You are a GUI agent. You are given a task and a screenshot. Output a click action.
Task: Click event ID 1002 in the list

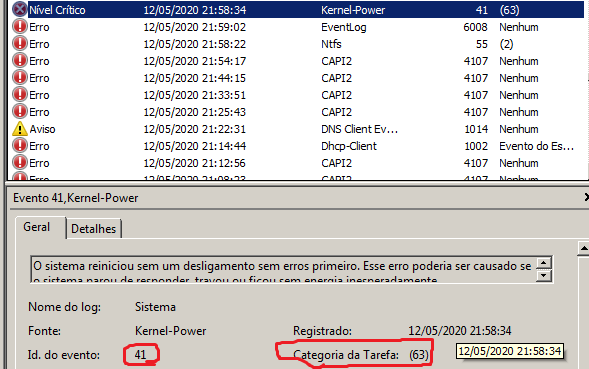point(476,146)
